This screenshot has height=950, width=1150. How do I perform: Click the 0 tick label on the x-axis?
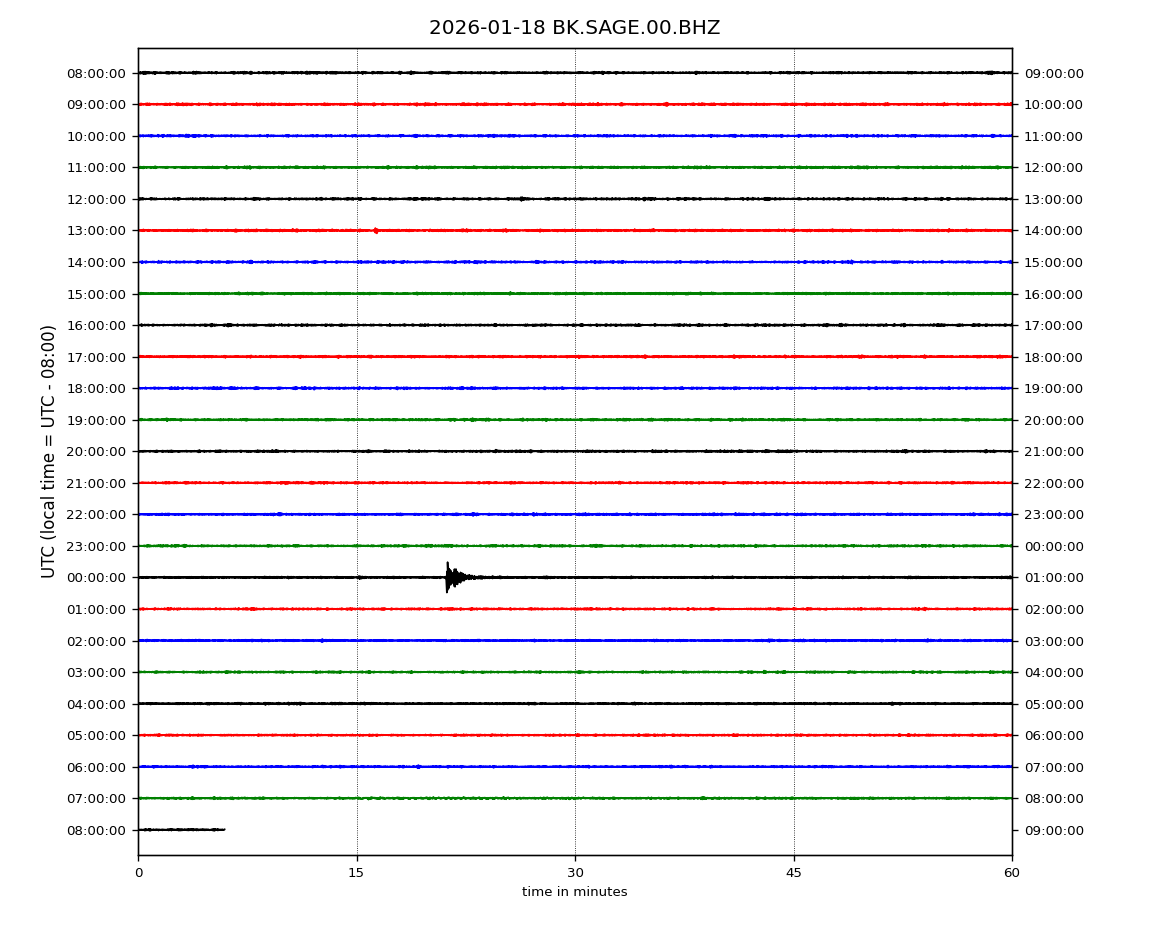click(x=138, y=873)
